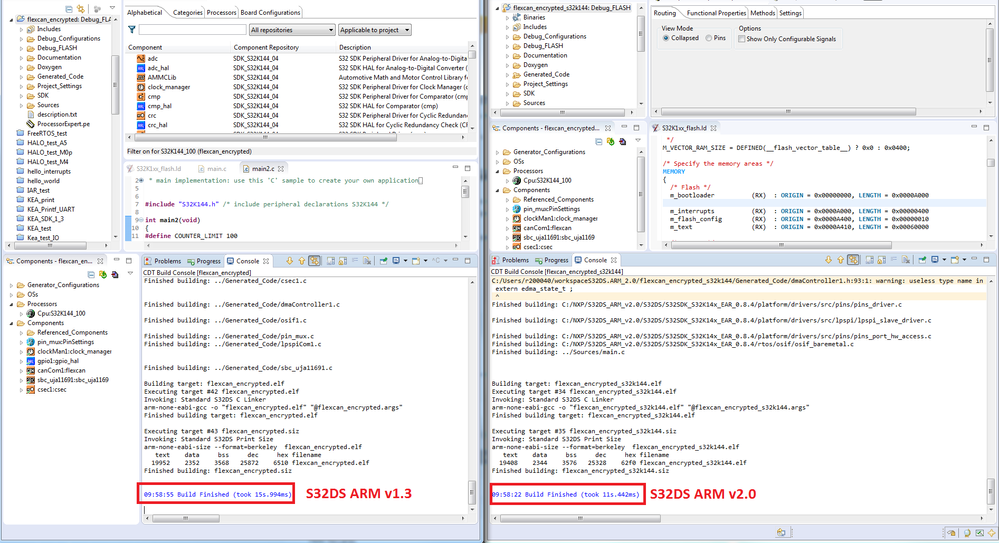Collapse Components node in right Components view
Viewport: 999px width, 543px height.
498,190
